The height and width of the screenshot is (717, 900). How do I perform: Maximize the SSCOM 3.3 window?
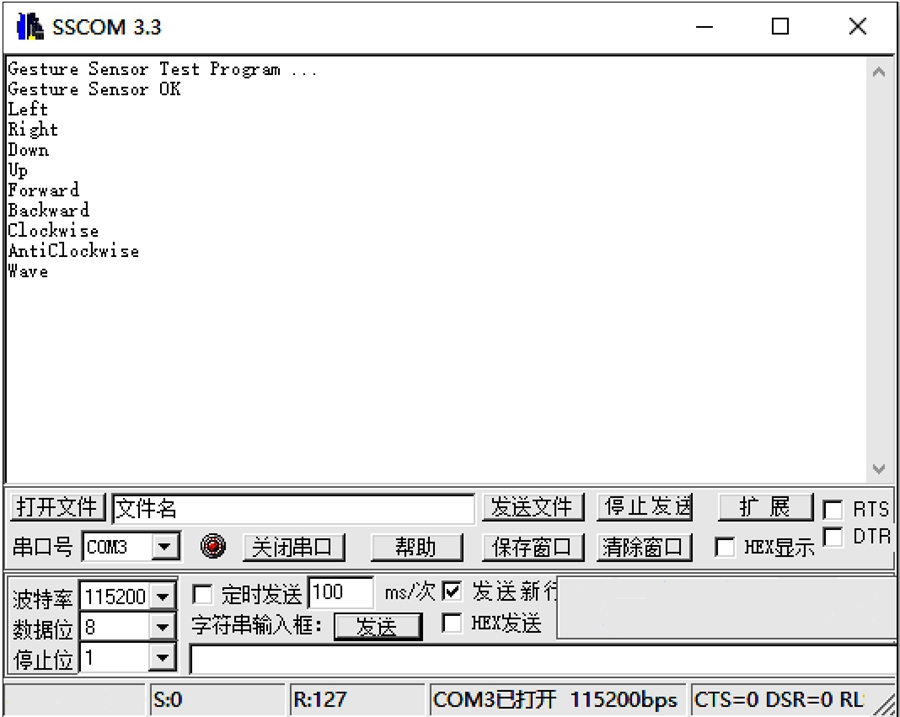point(780,26)
